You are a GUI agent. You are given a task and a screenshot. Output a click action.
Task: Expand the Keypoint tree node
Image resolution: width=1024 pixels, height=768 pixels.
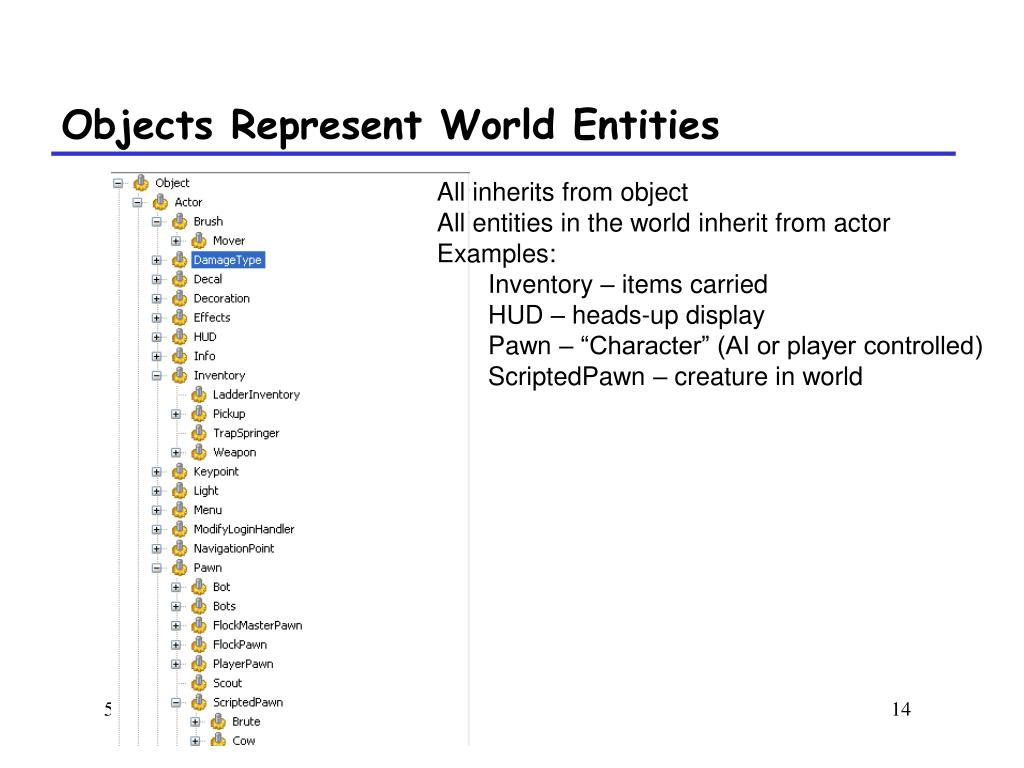point(157,472)
